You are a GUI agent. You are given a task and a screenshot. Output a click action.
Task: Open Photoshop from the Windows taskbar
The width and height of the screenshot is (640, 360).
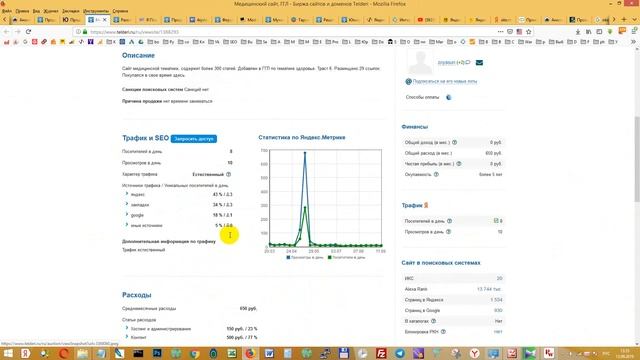157,353
